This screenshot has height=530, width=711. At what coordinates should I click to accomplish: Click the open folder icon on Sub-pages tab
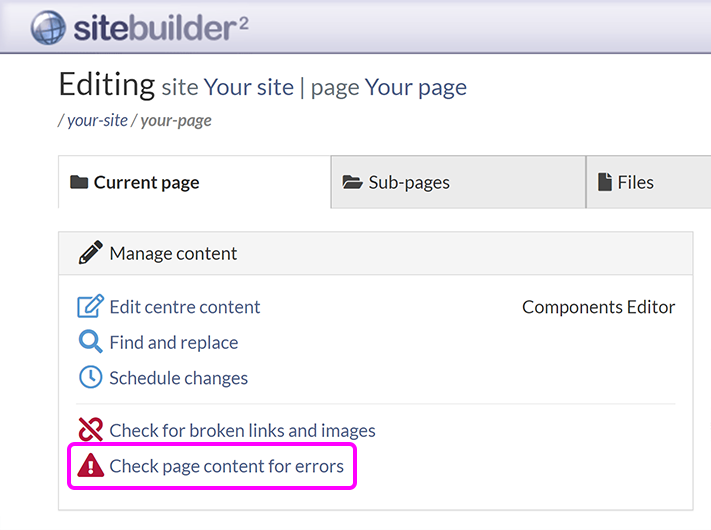(x=352, y=183)
